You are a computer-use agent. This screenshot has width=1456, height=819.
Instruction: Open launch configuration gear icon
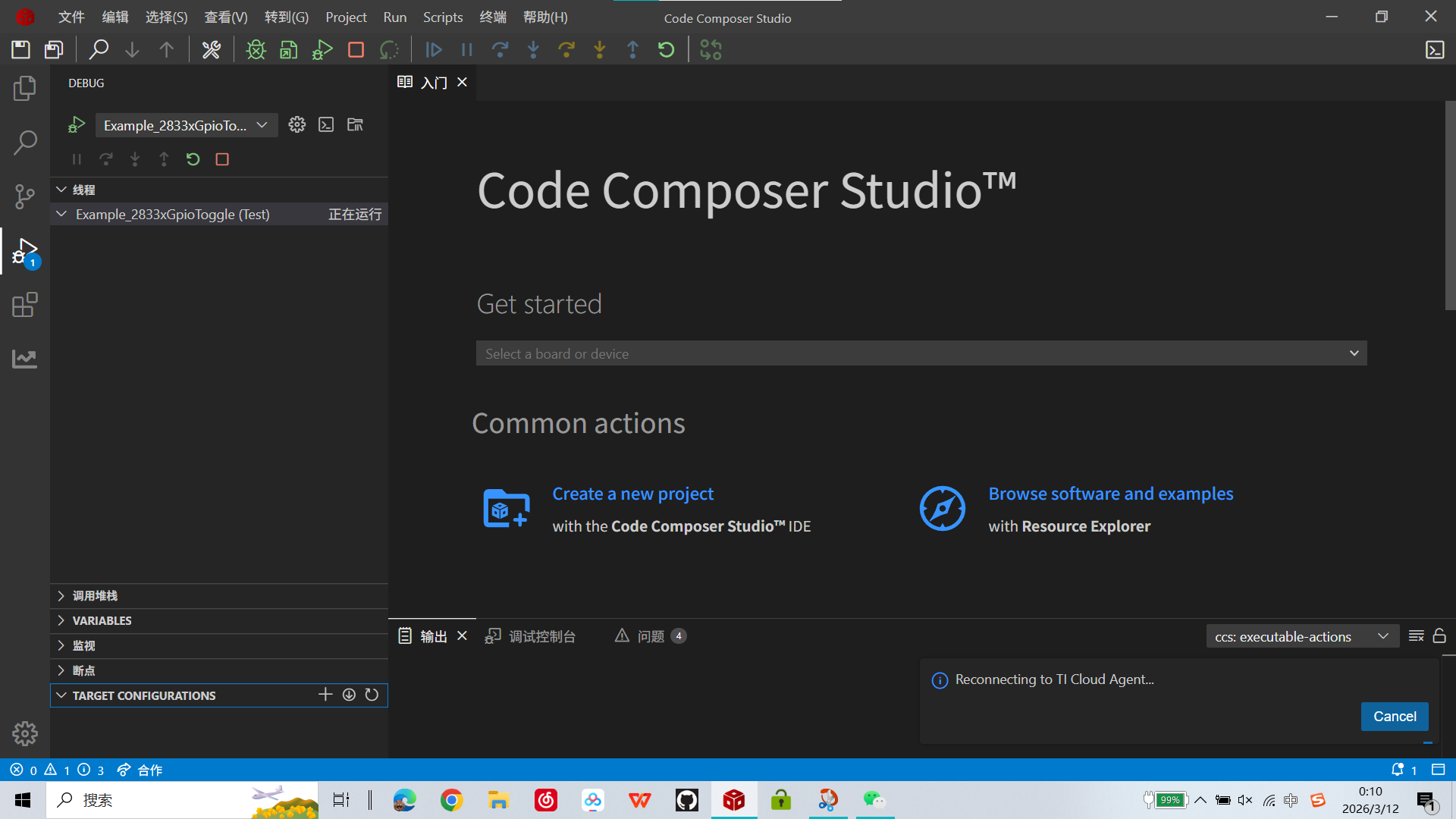[x=297, y=125]
